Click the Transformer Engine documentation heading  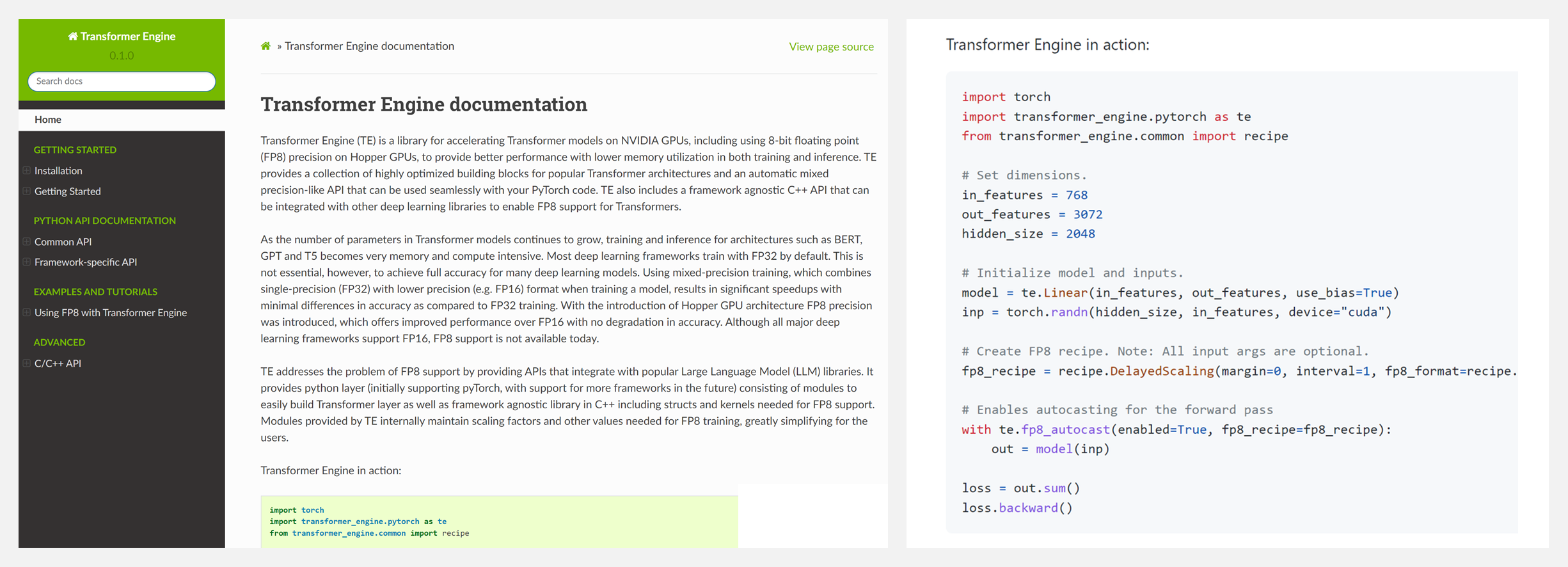pyautogui.click(x=424, y=104)
